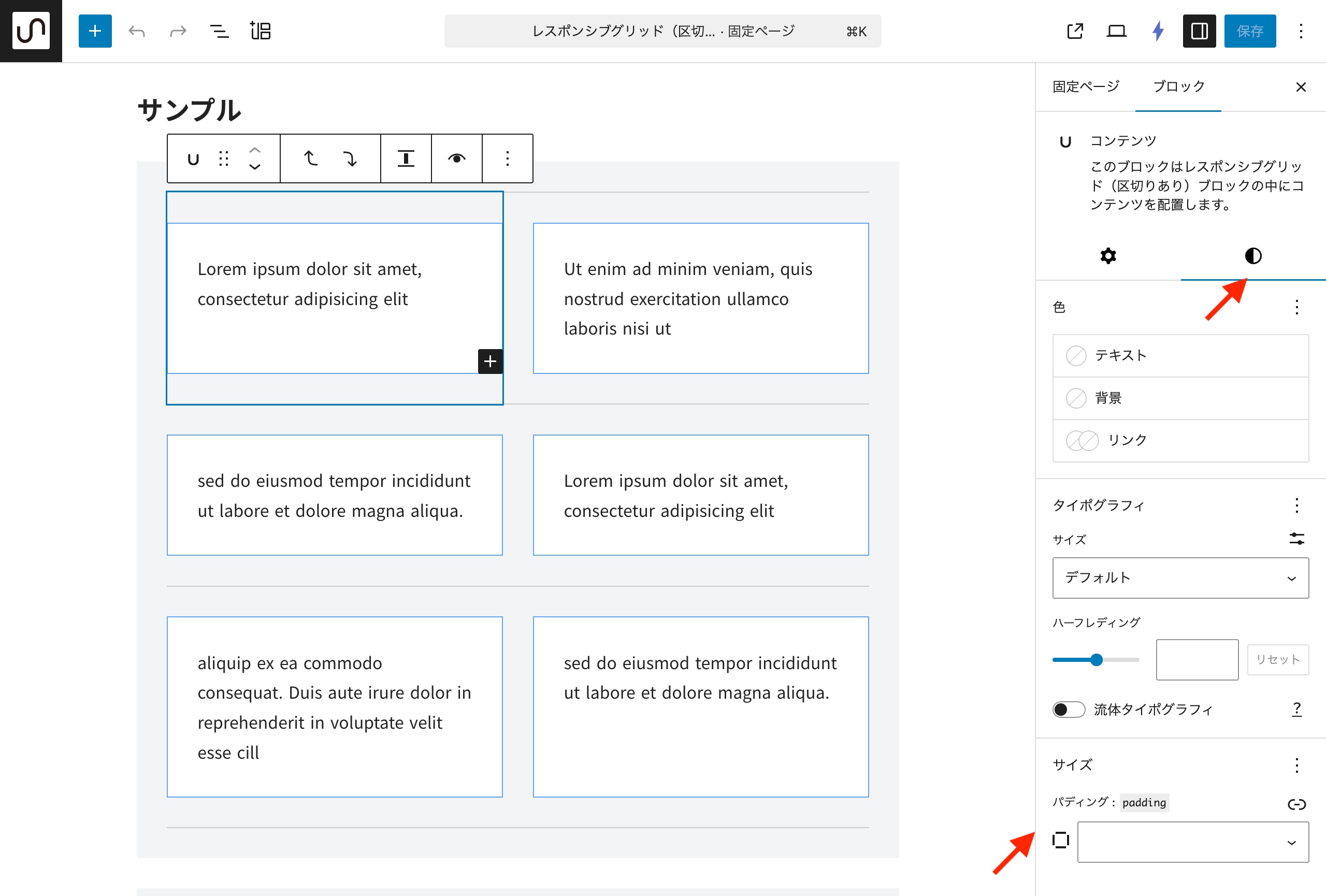Click the 保存 save button
The image size is (1326, 896).
click(1249, 31)
